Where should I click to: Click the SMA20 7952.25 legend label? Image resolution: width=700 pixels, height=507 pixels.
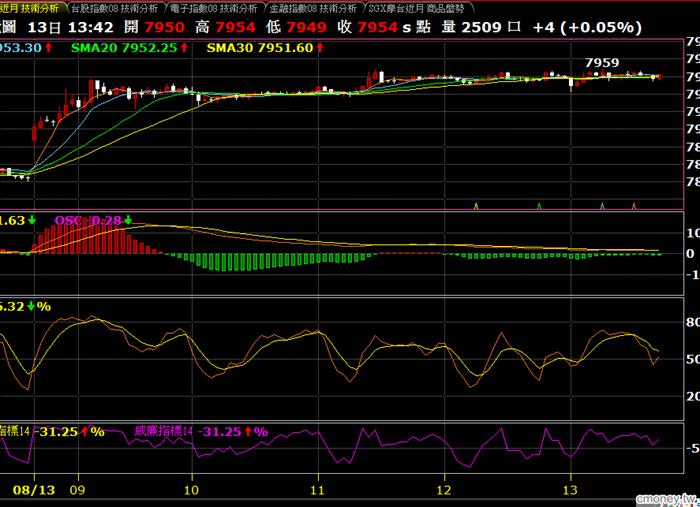tap(125, 48)
